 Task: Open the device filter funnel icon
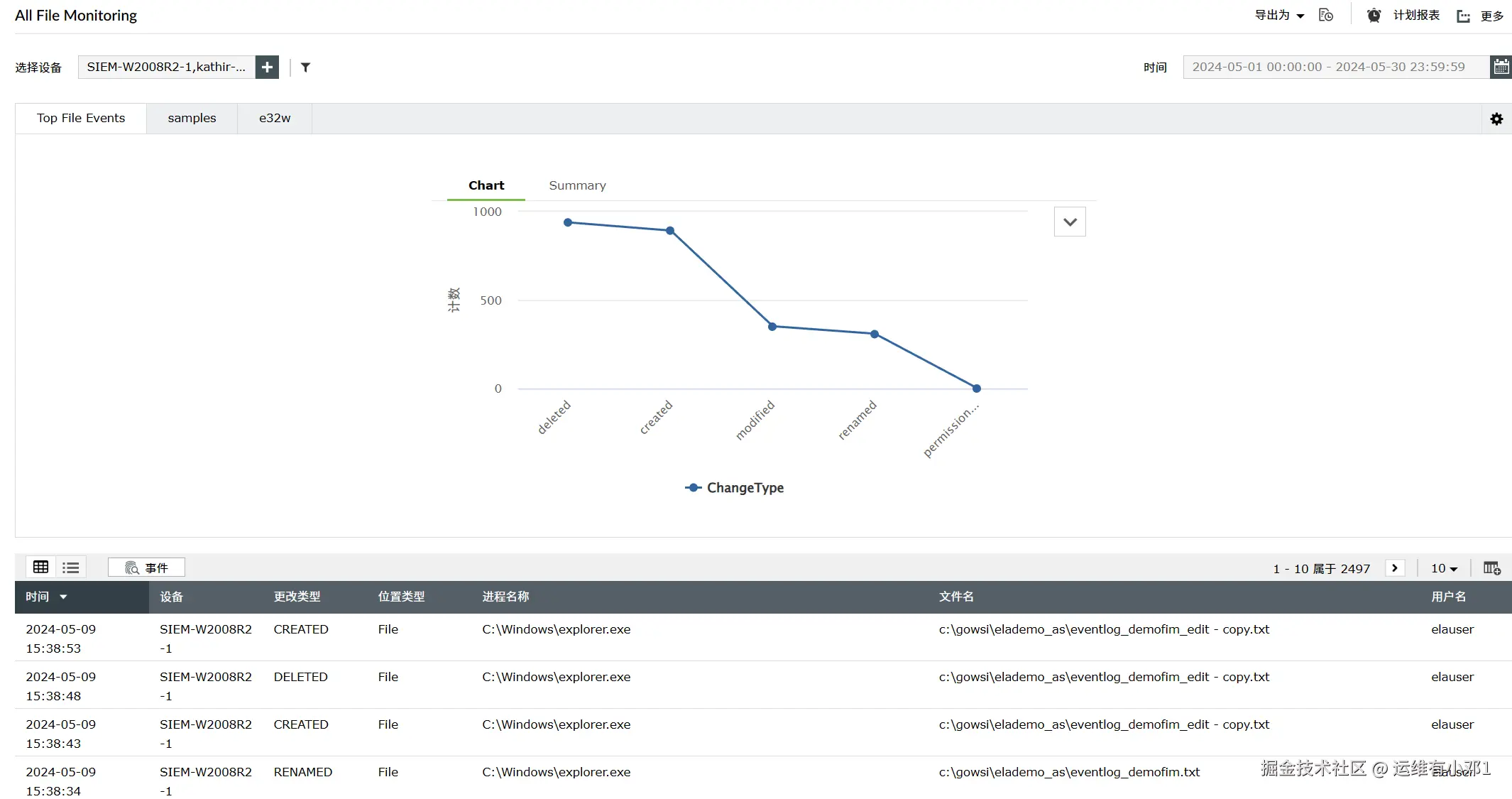click(305, 67)
